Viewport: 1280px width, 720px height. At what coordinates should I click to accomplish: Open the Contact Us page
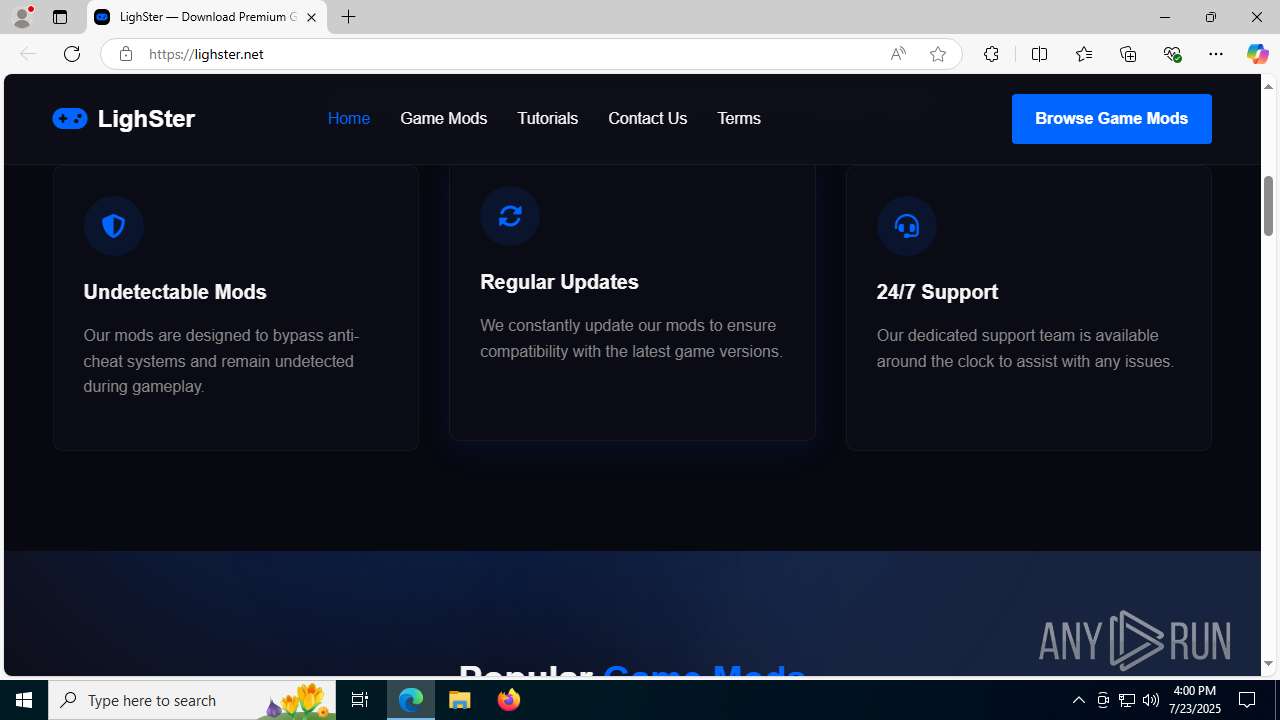[648, 118]
